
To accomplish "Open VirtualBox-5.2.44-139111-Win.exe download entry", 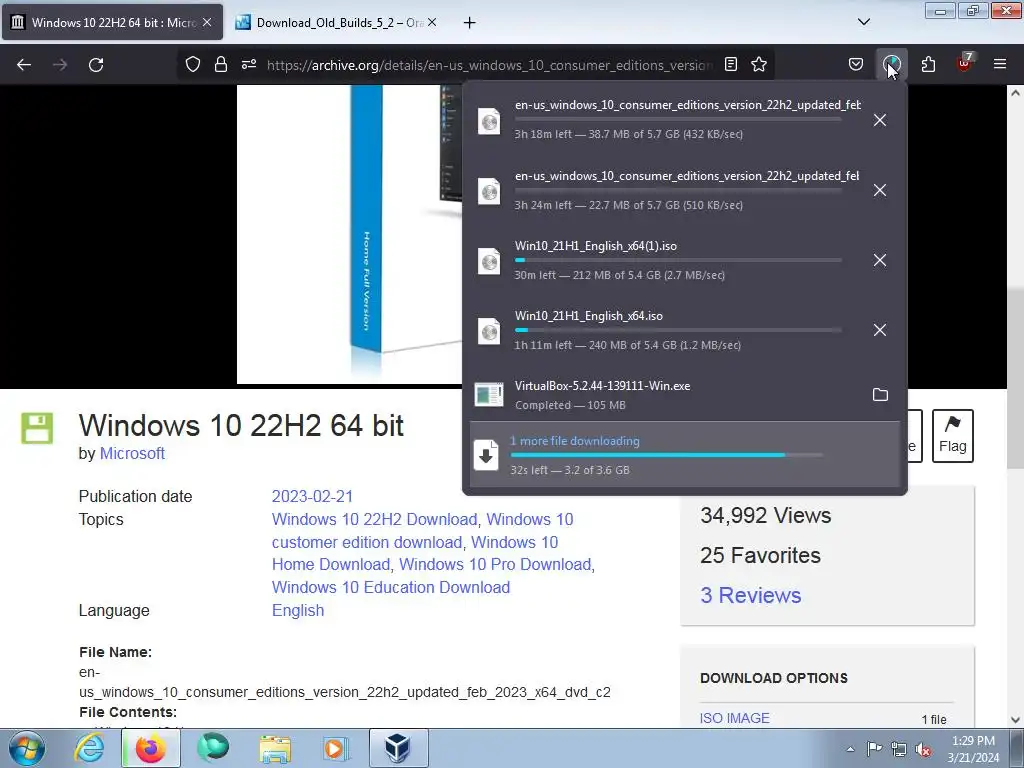I will click(x=665, y=395).
